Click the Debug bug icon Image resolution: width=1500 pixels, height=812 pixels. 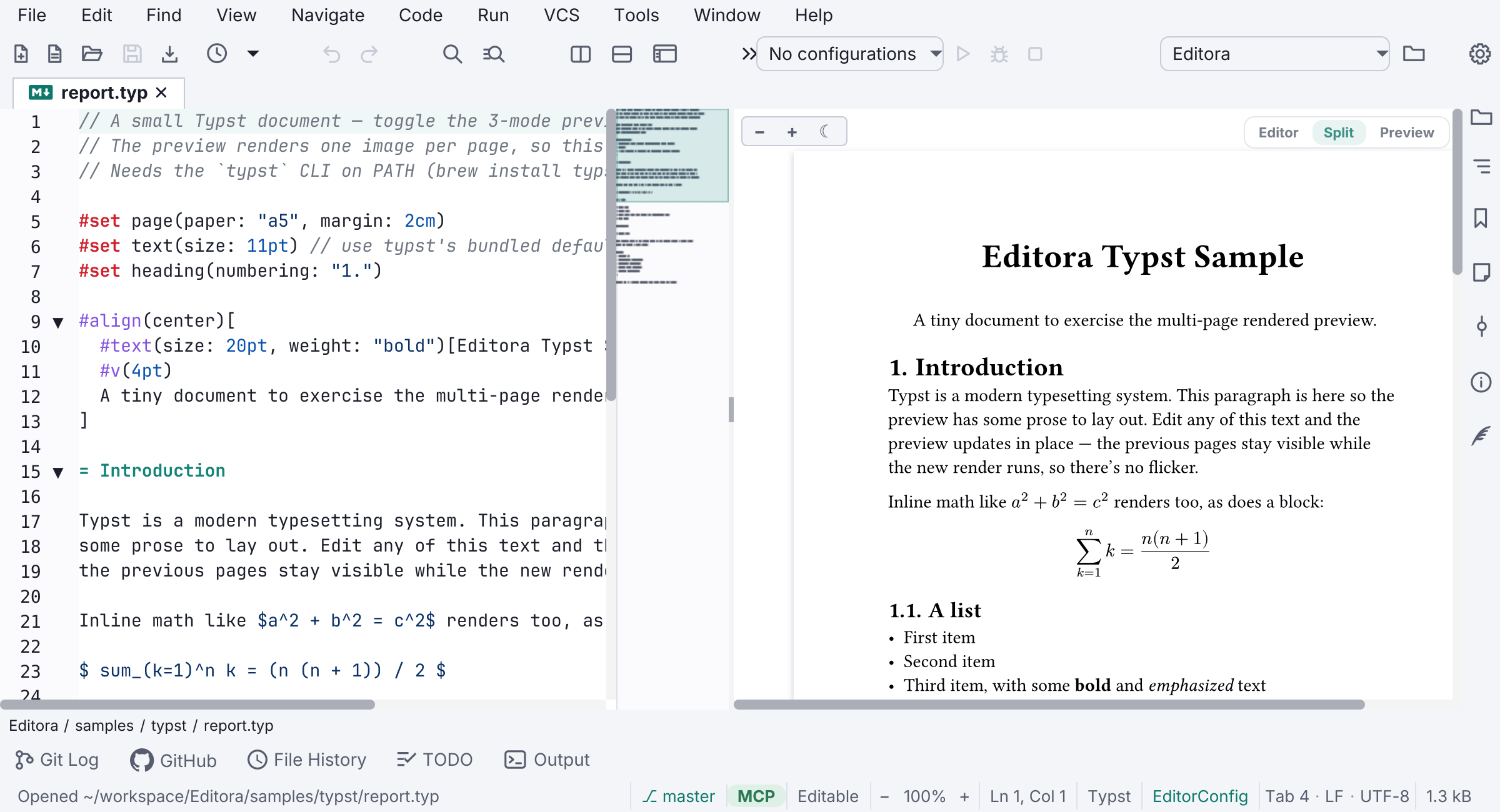click(999, 54)
